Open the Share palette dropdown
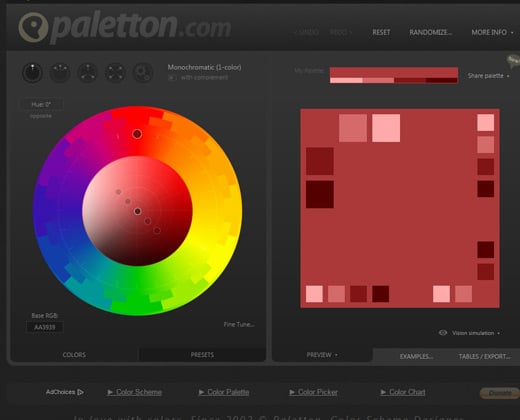The image size is (520, 420). [488, 76]
